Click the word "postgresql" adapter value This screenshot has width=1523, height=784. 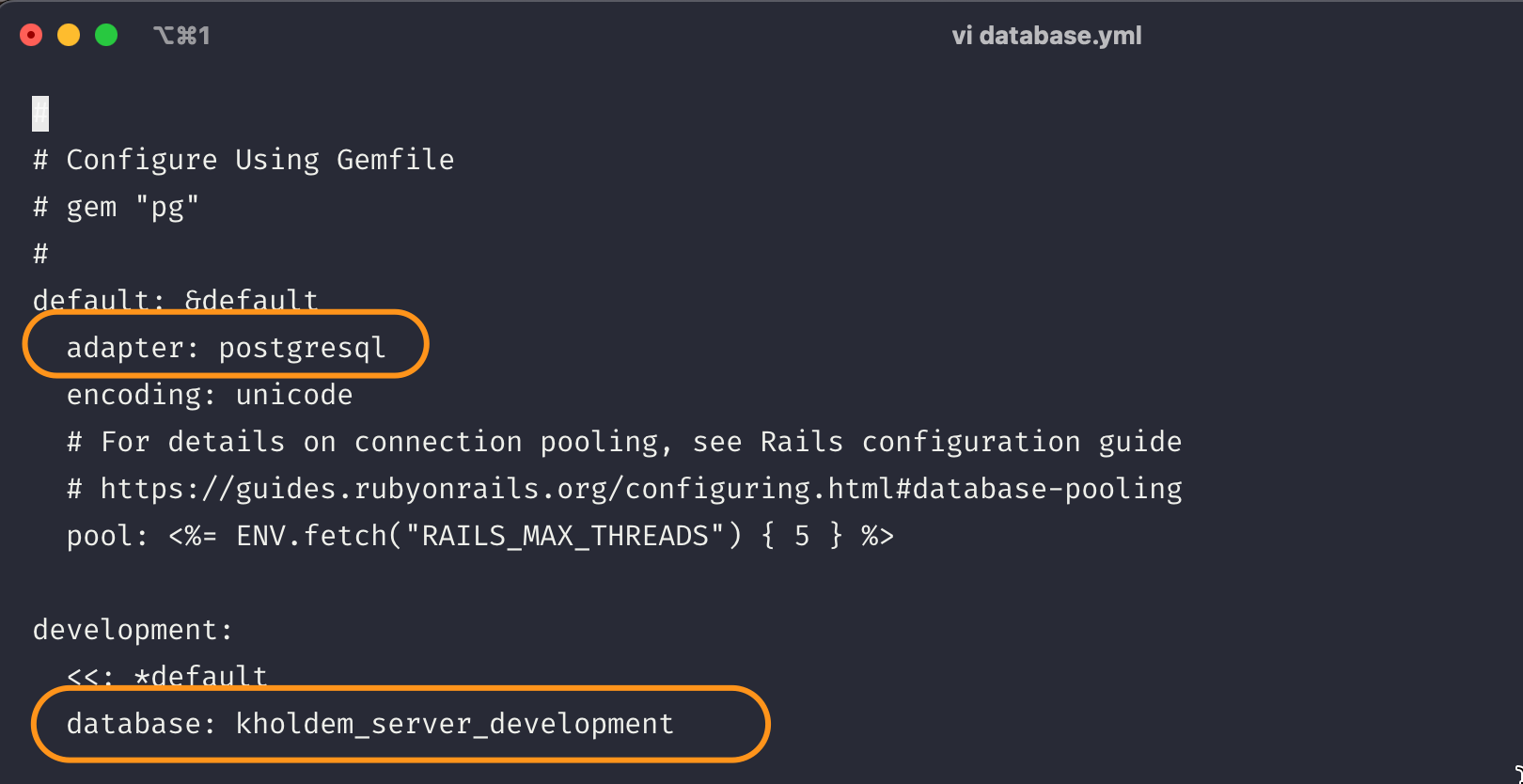[302, 348]
